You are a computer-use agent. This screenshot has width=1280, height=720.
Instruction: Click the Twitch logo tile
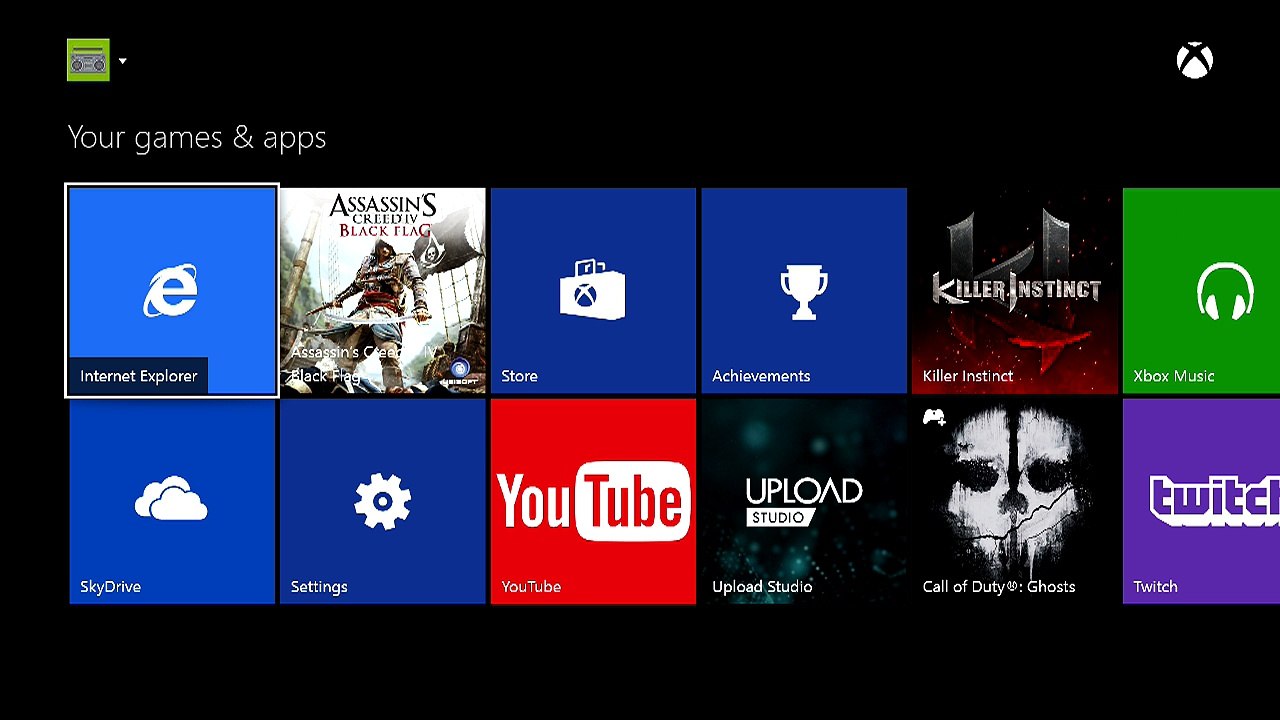tap(1201, 501)
